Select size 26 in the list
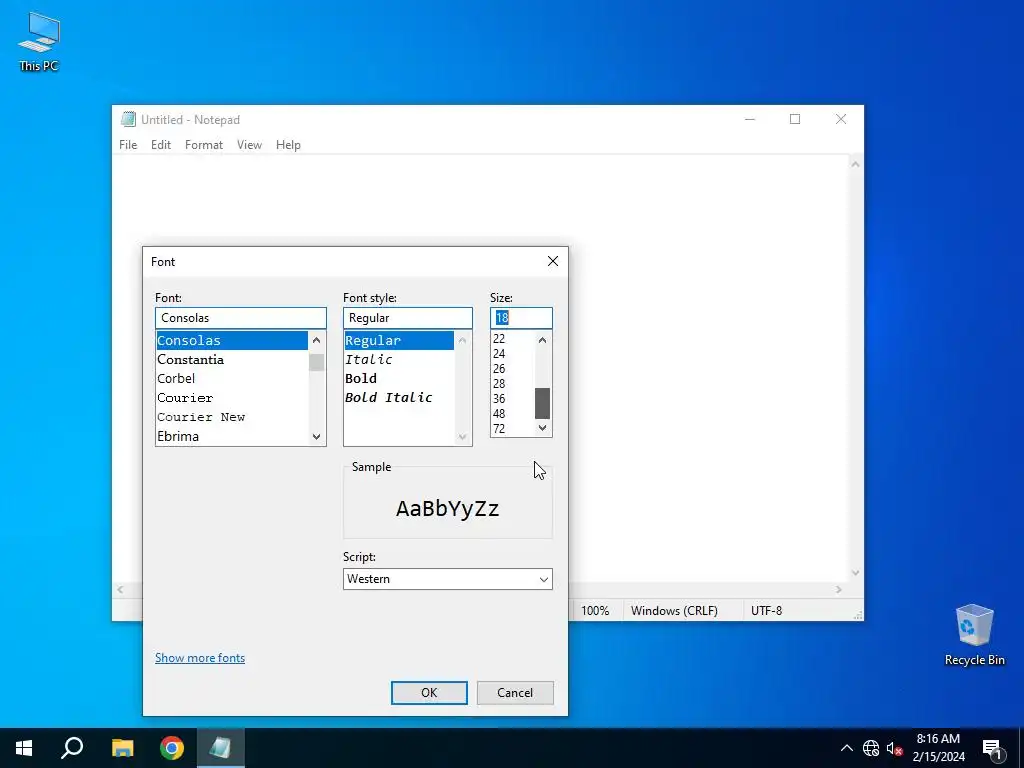The width and height of the screenshot is (1024, 768). click(x=513, y=368)
